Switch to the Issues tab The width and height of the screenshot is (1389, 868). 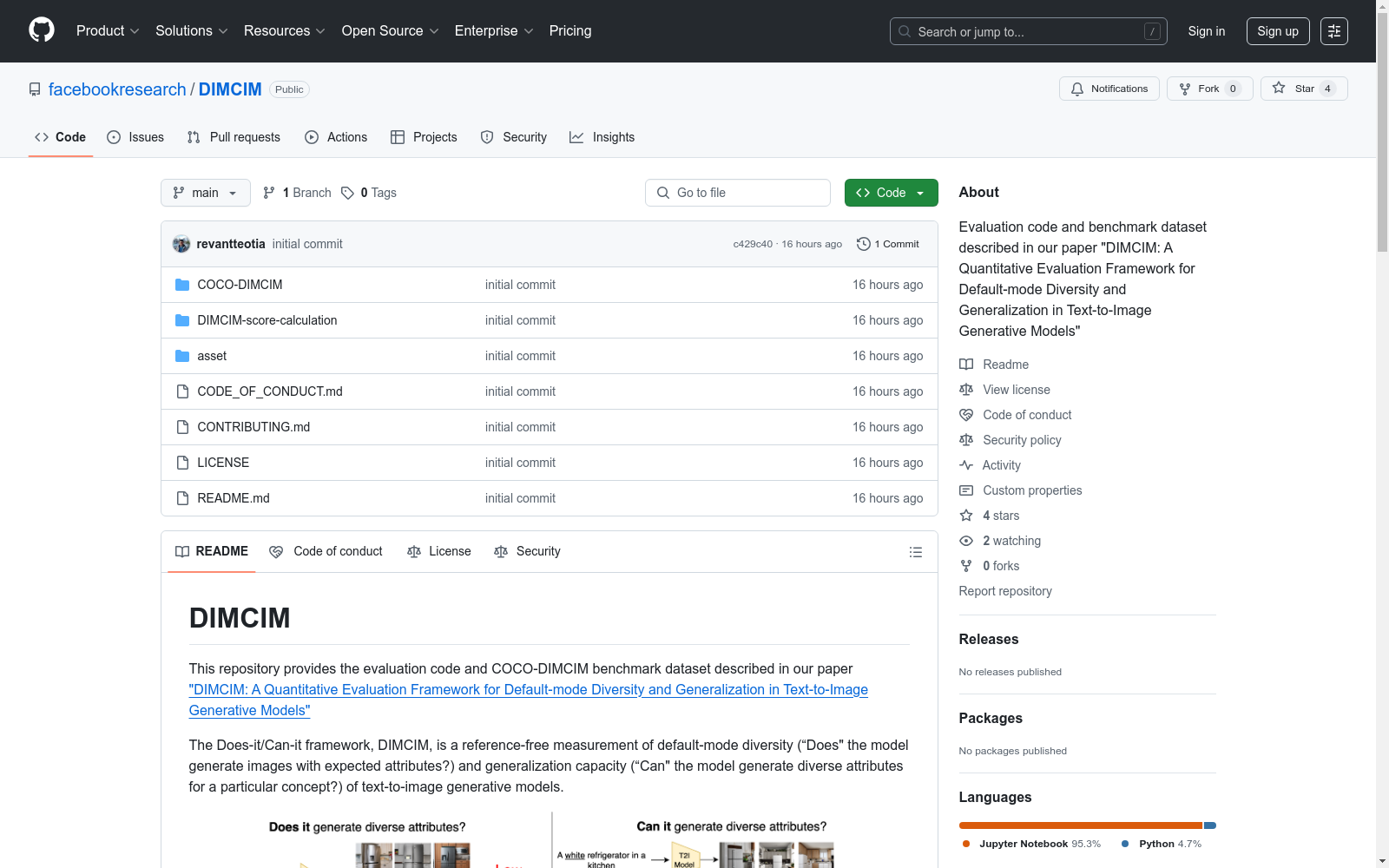135,137
